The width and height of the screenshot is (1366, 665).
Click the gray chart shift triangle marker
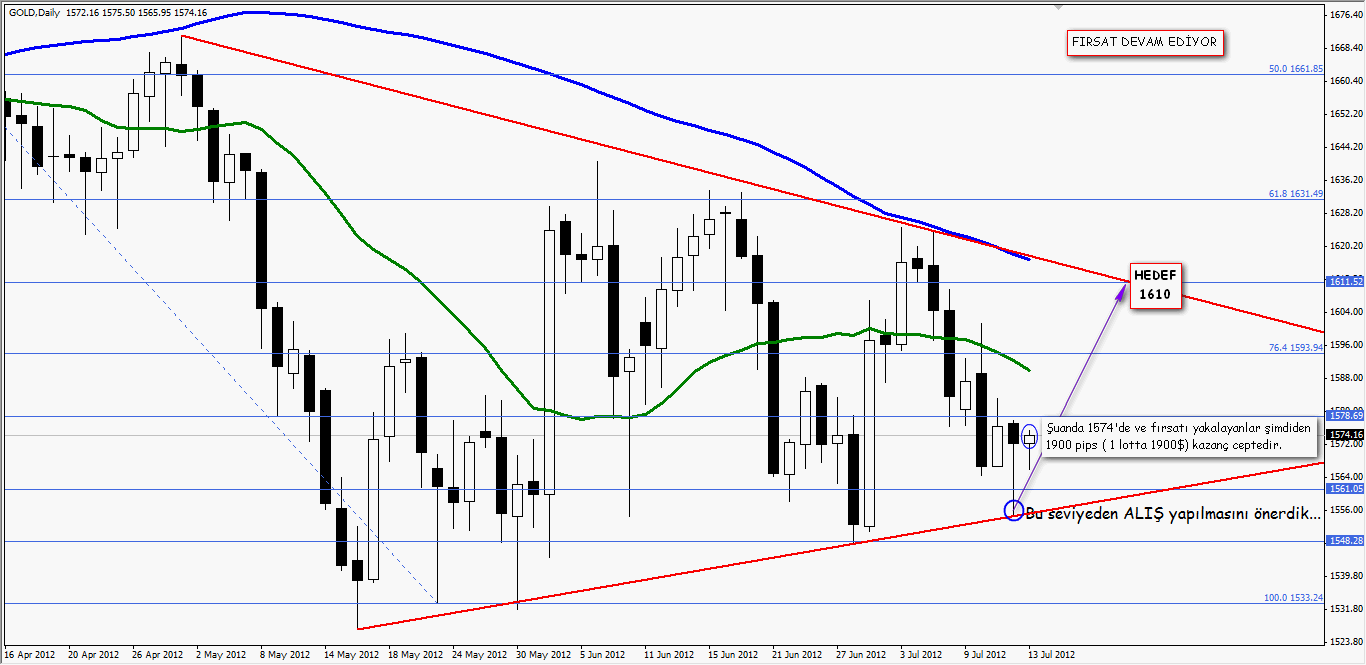(1056, 7)
